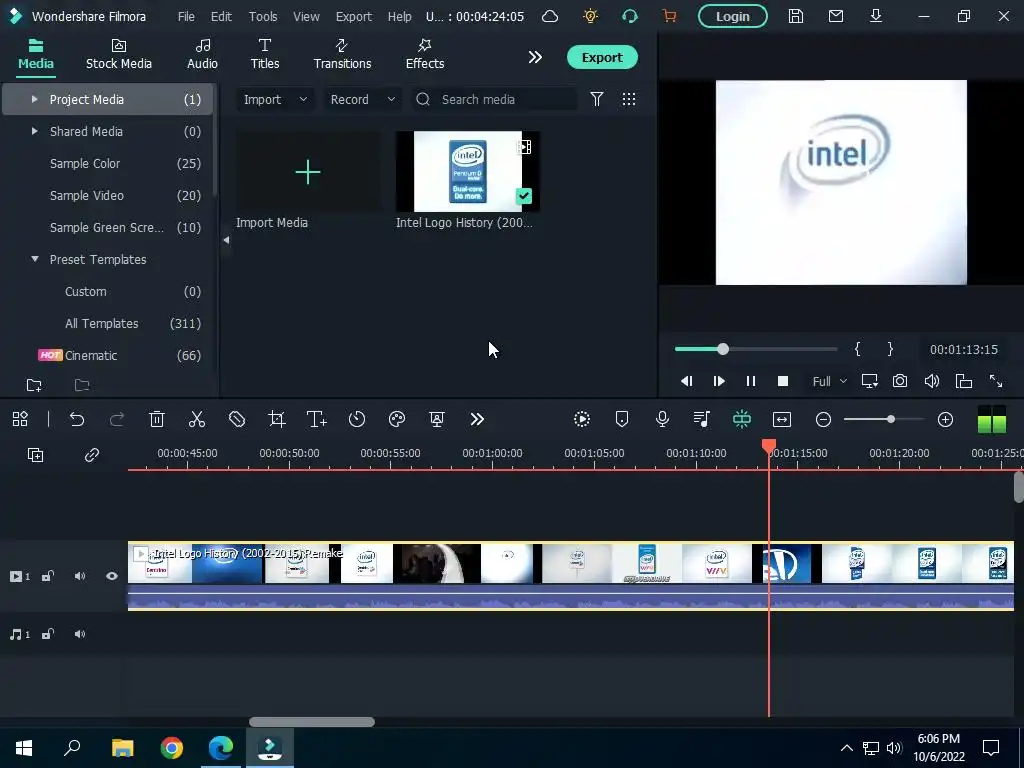Collapse media sidebar arrow
The height and width of the screenshot is (768, 1024).
226,240
